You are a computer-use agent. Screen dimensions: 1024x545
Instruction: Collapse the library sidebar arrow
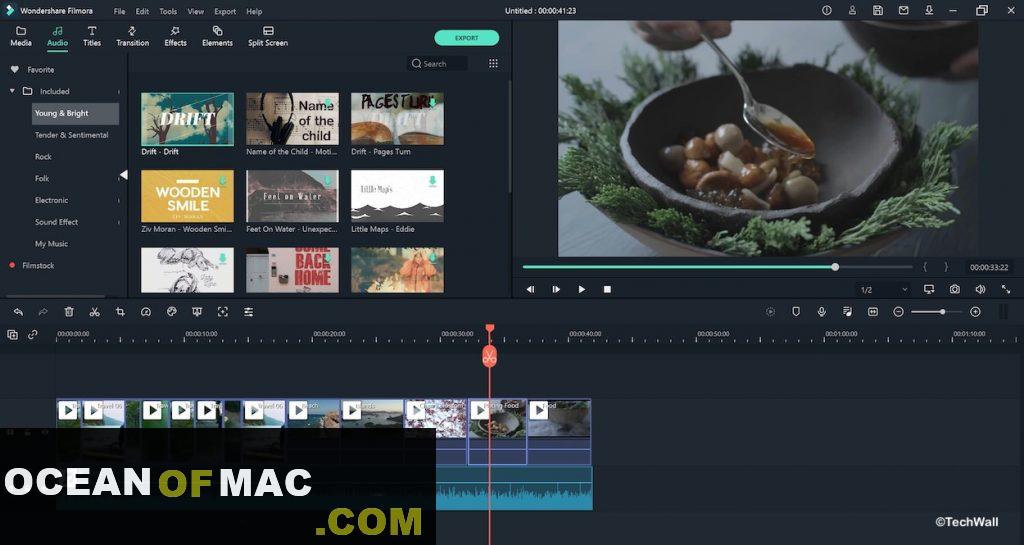pyautogui.click(x=123, y=175)
